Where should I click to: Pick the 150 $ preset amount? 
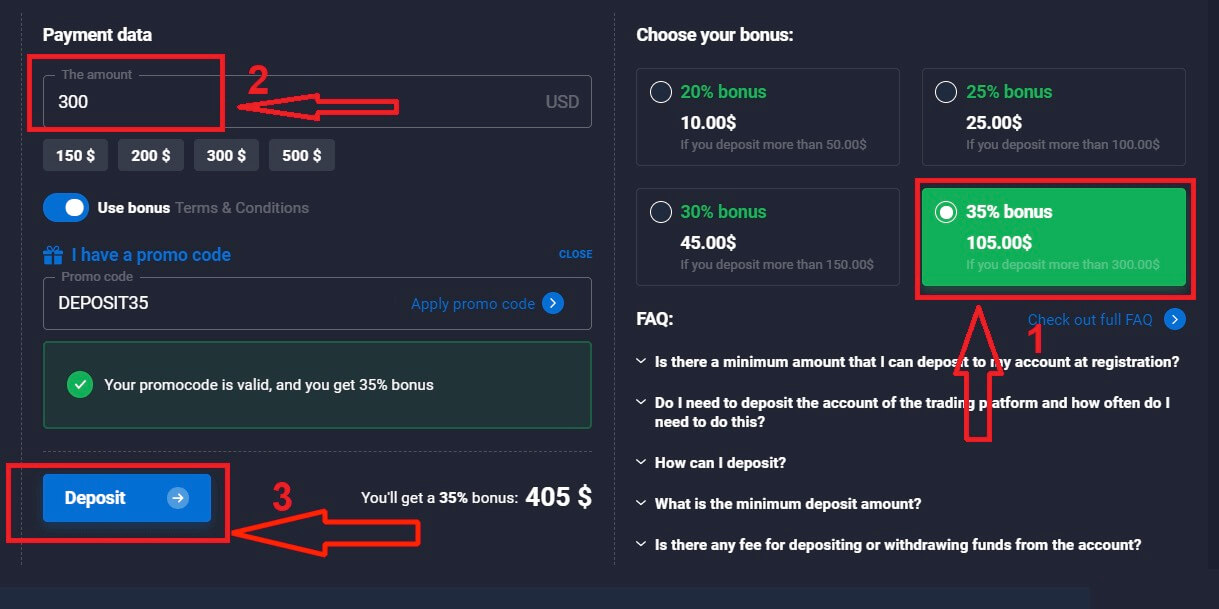point(76,155)
